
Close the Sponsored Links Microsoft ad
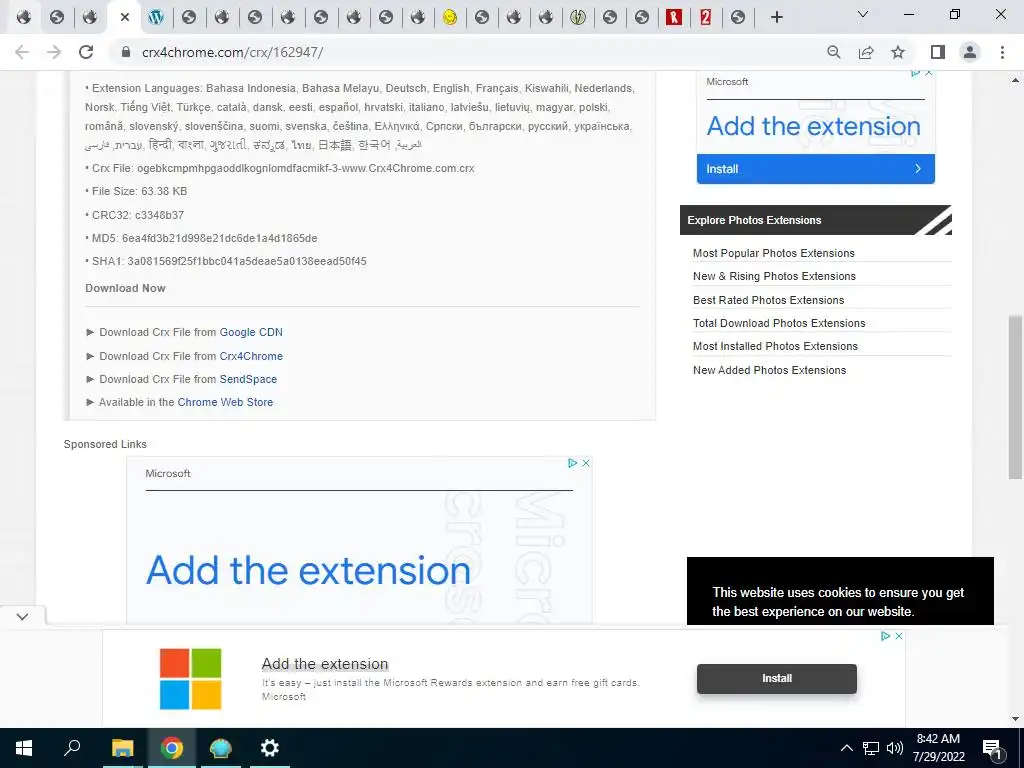click(x=586, y=463)
